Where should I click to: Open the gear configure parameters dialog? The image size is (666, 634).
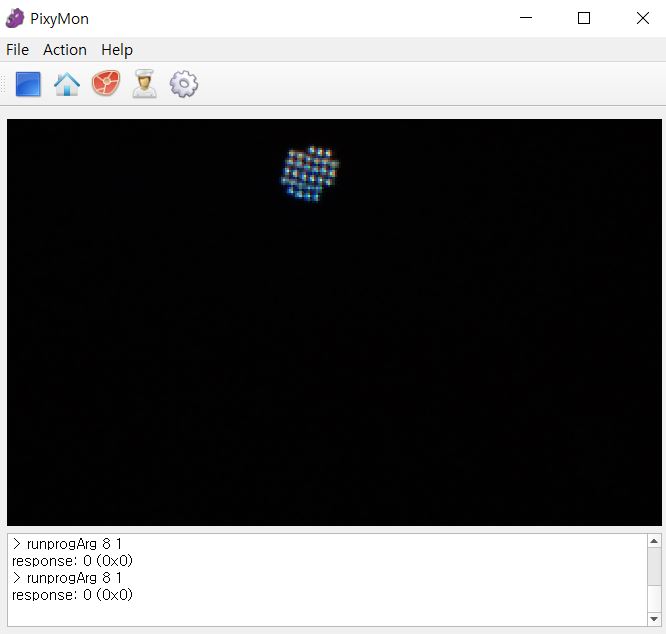click(x=183, y=84)
